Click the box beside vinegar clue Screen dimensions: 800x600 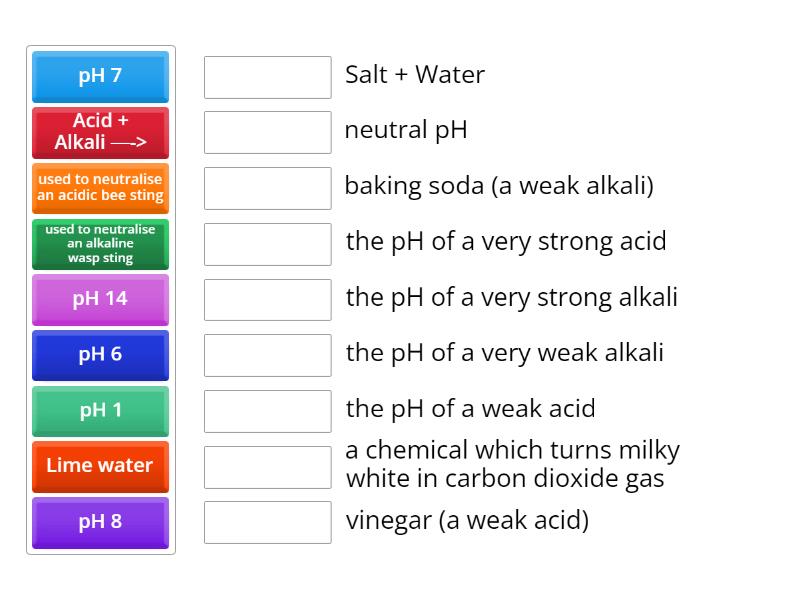266,521
